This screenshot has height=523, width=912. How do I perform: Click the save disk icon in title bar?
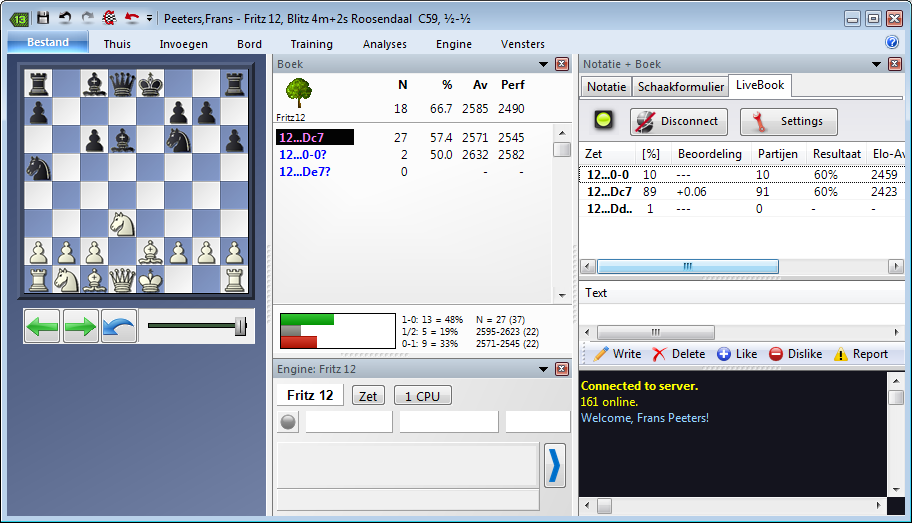pos(43,18)
